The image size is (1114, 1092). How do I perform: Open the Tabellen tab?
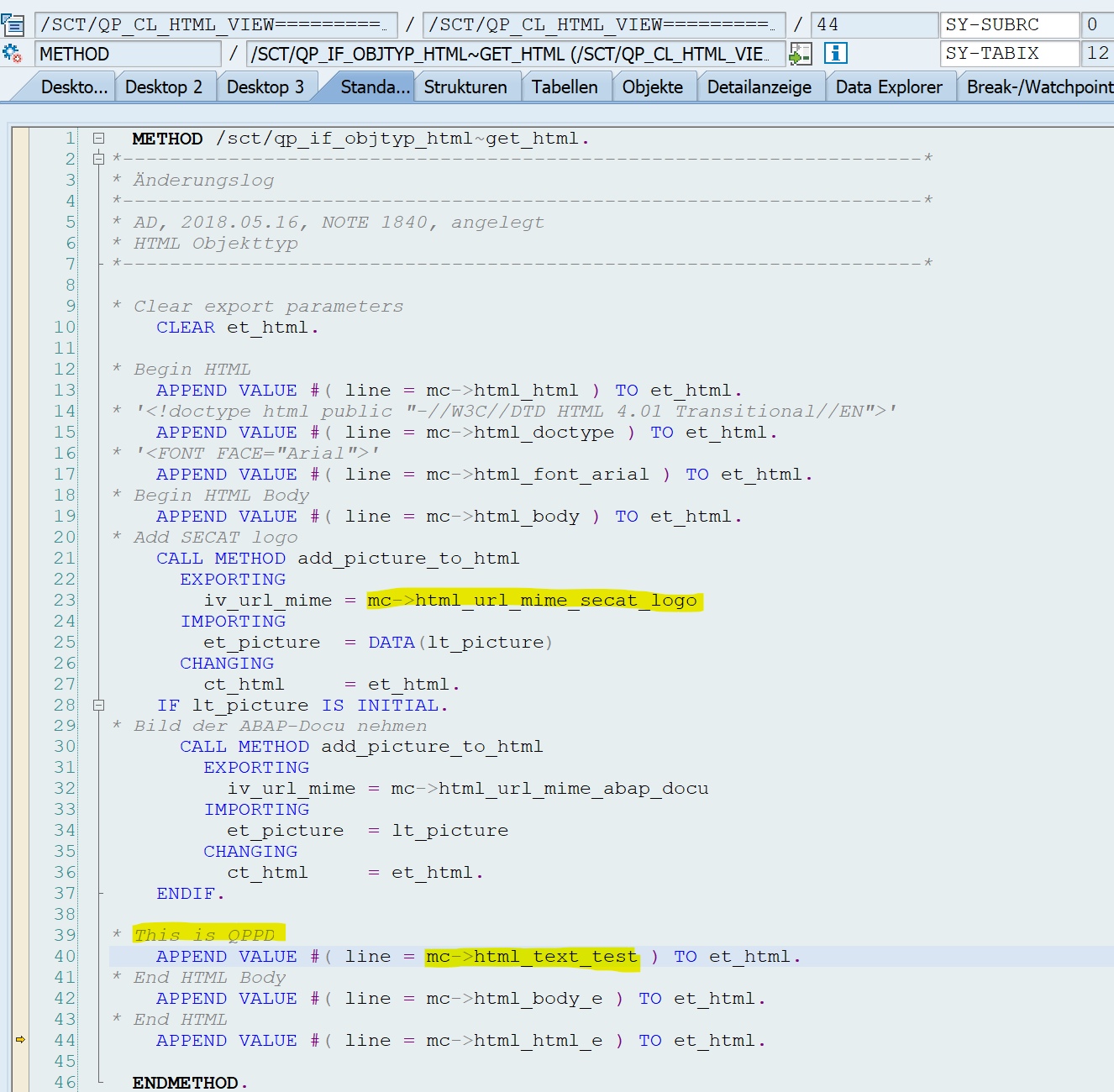565,87
